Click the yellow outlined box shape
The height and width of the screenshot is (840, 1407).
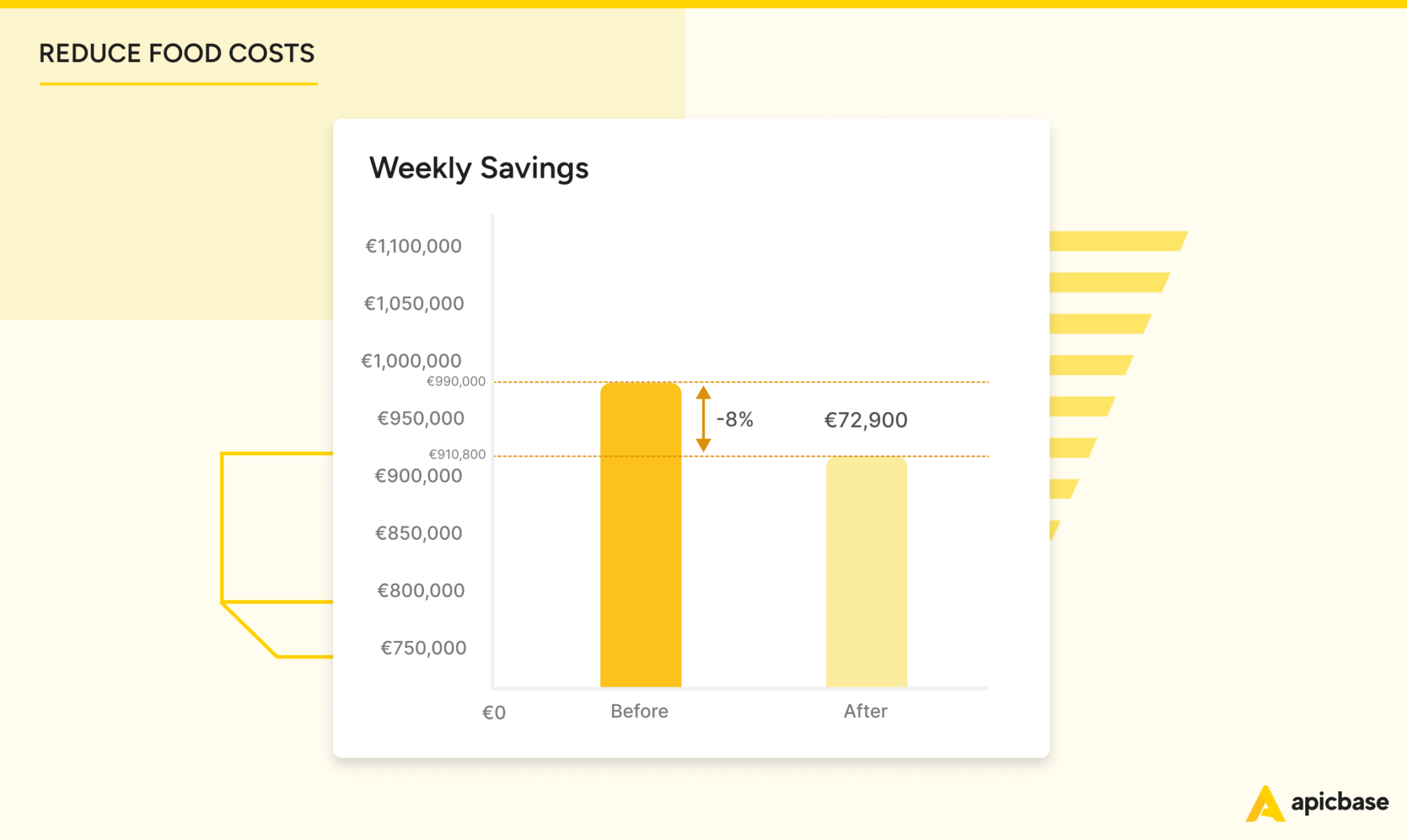[277, 527]
